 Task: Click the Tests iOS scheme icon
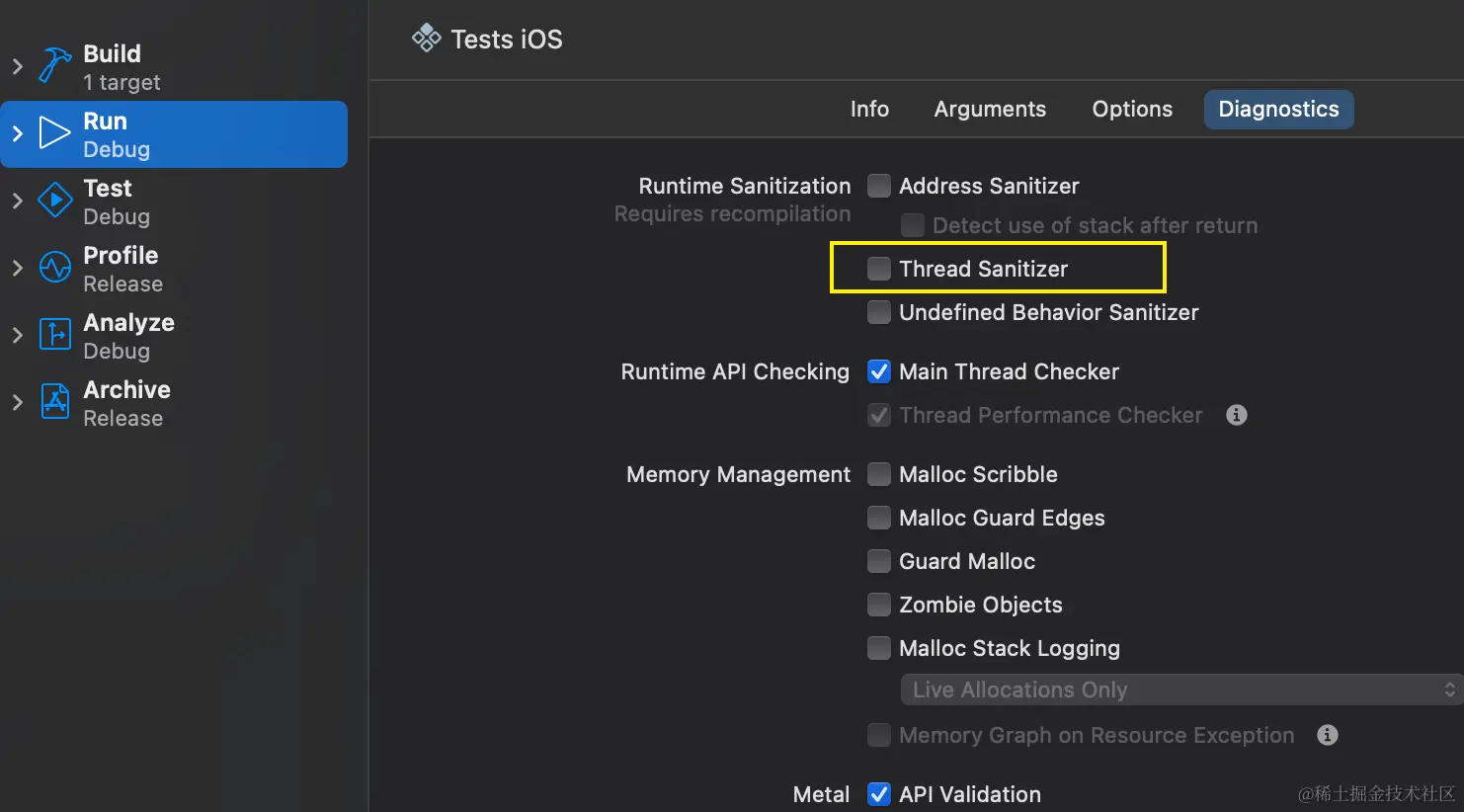click(x=427, y=39)
